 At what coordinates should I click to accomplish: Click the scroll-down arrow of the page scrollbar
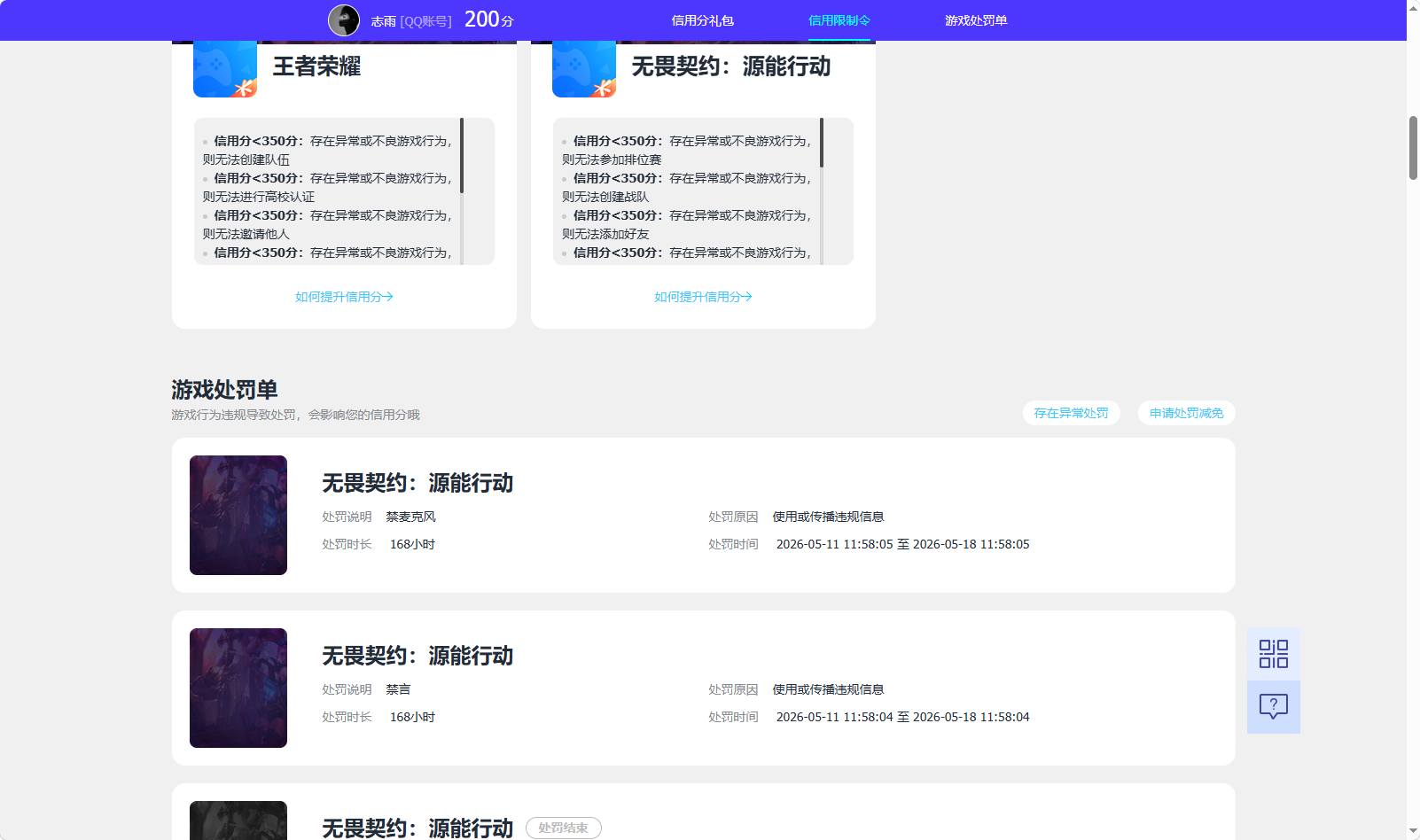pyautogui.click(x=1413, y=832)
